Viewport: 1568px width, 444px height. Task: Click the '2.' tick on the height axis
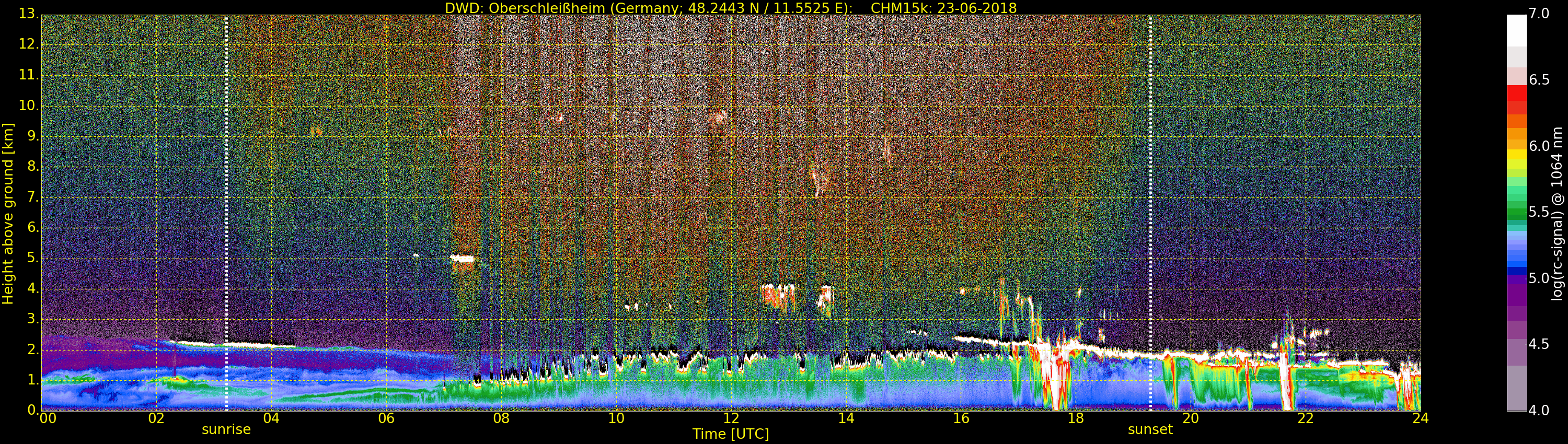tap(33, 349)
